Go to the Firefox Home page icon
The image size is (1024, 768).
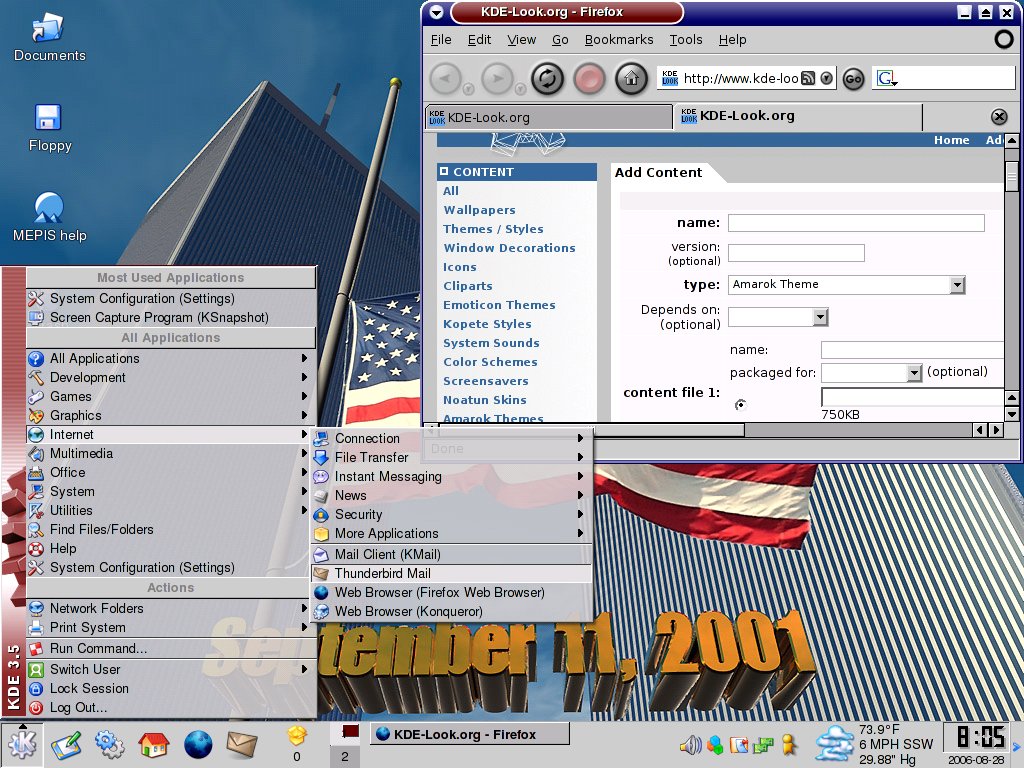(x=631, y=79)
